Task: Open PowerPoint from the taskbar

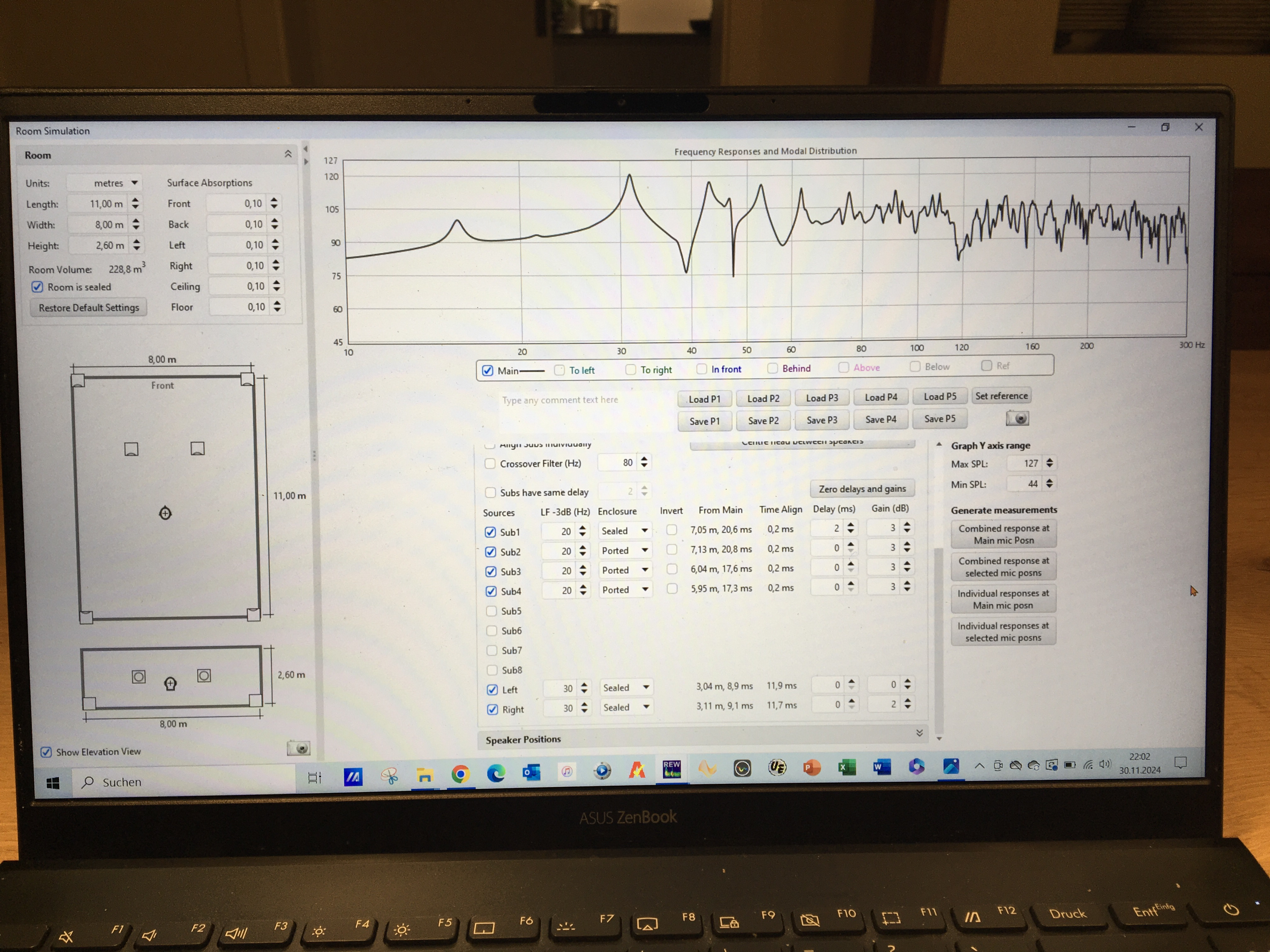Action: [x=811, y=767]
